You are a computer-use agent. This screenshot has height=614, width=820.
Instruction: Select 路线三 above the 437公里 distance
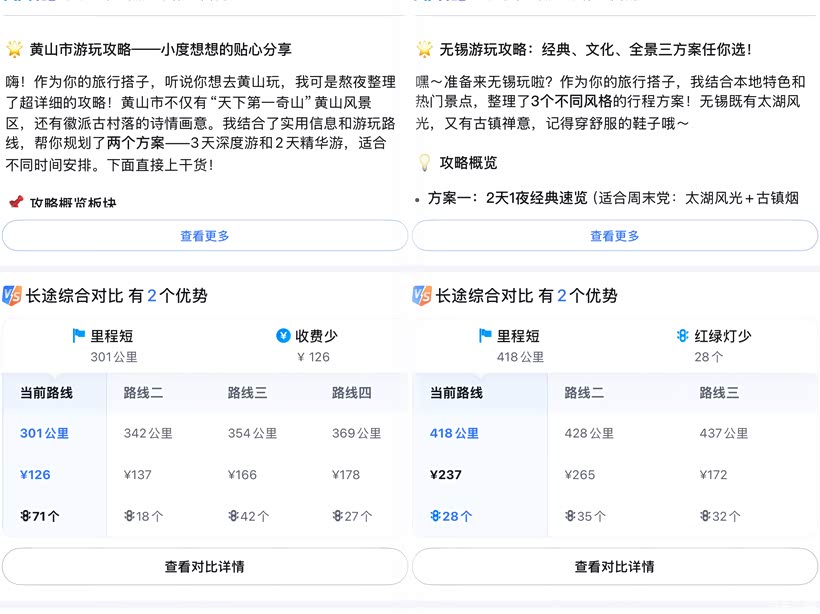(x=719, y=393)
